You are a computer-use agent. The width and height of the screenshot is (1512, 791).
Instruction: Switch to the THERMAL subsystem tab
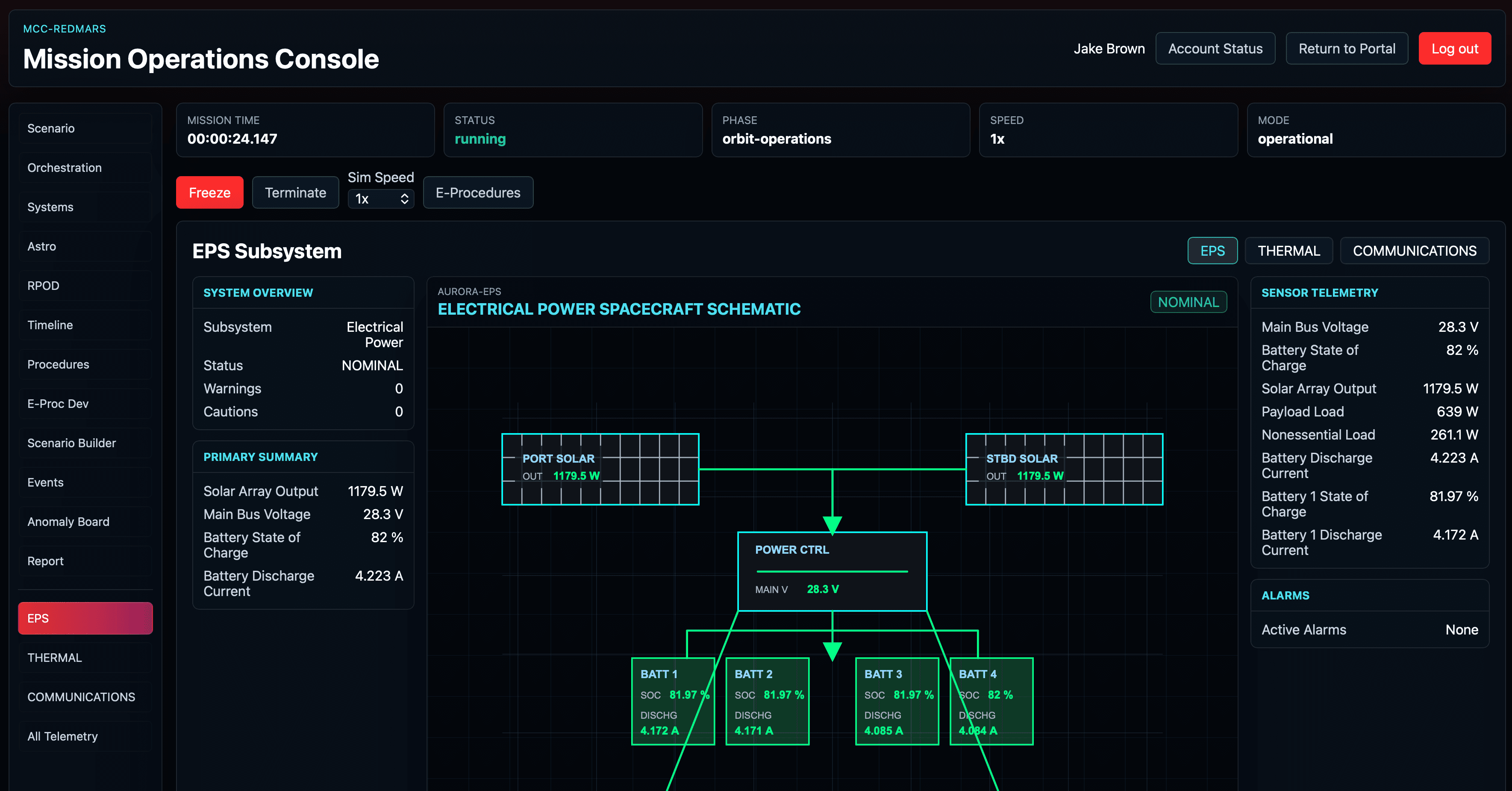[x=1288, y=251]
